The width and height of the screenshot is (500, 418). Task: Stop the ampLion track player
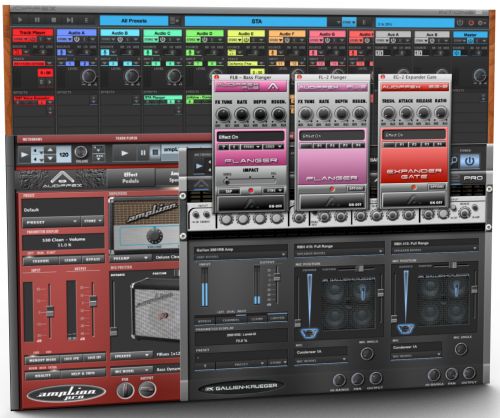tap(155, 153)
